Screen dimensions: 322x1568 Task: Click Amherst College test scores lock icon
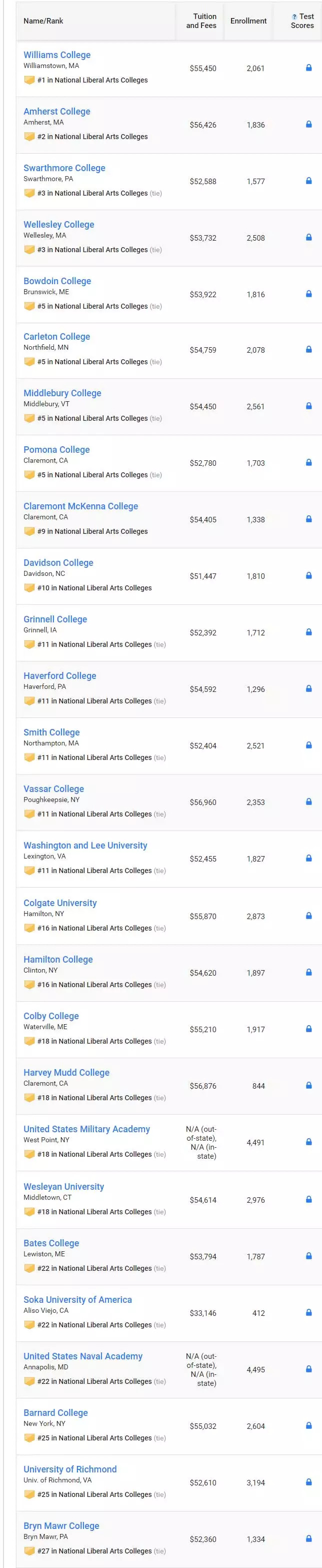pyautogui.click(x=308, y=124)
